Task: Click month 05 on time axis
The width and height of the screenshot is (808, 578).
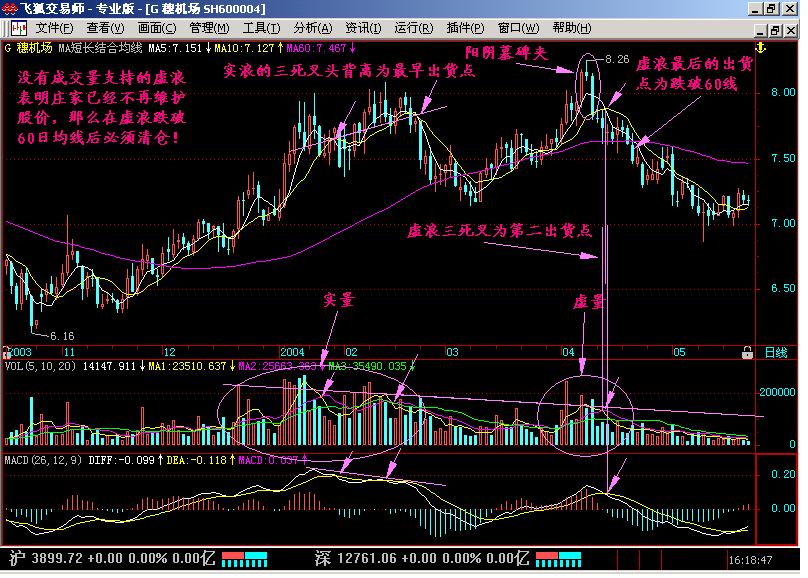Action: click(679, 352)
